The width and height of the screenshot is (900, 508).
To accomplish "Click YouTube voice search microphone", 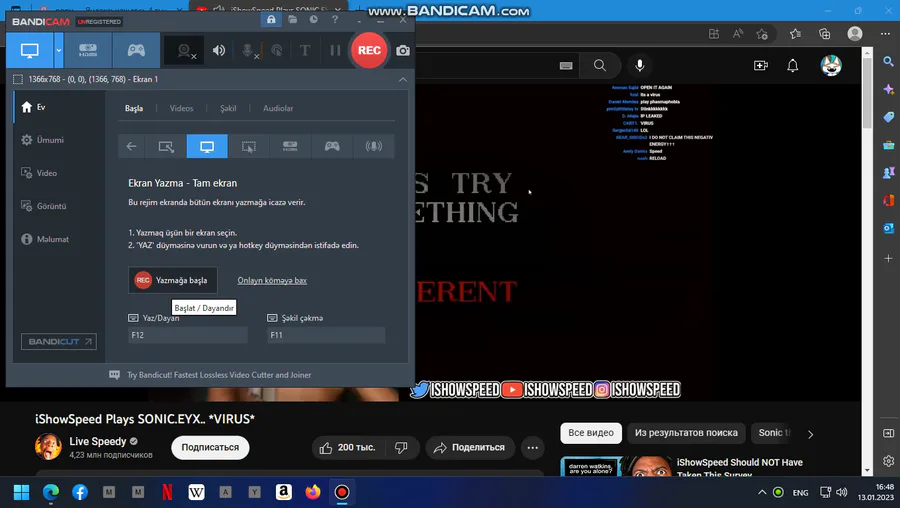I will 639,65.
